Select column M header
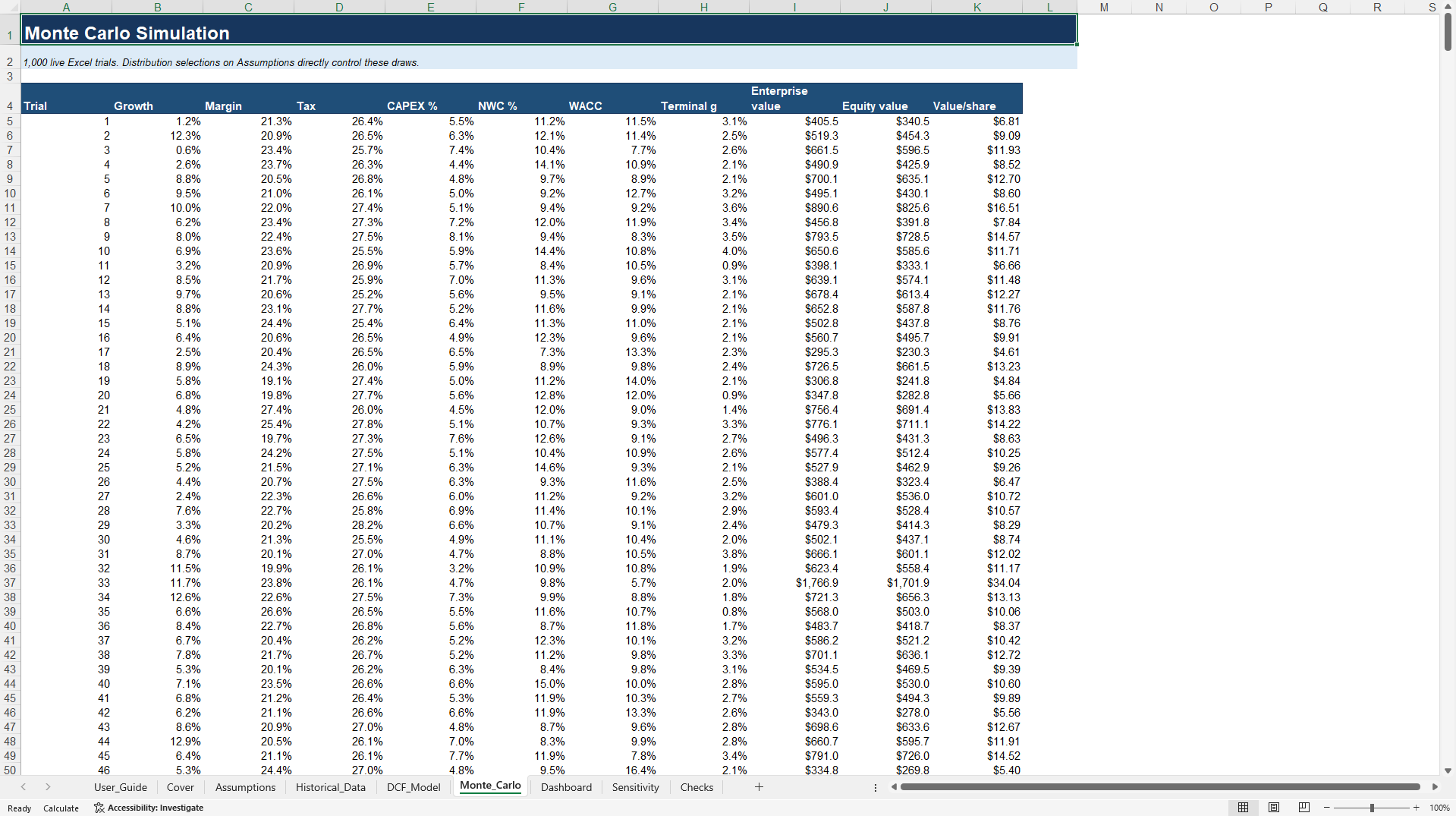 click(x=1104, y=7)
